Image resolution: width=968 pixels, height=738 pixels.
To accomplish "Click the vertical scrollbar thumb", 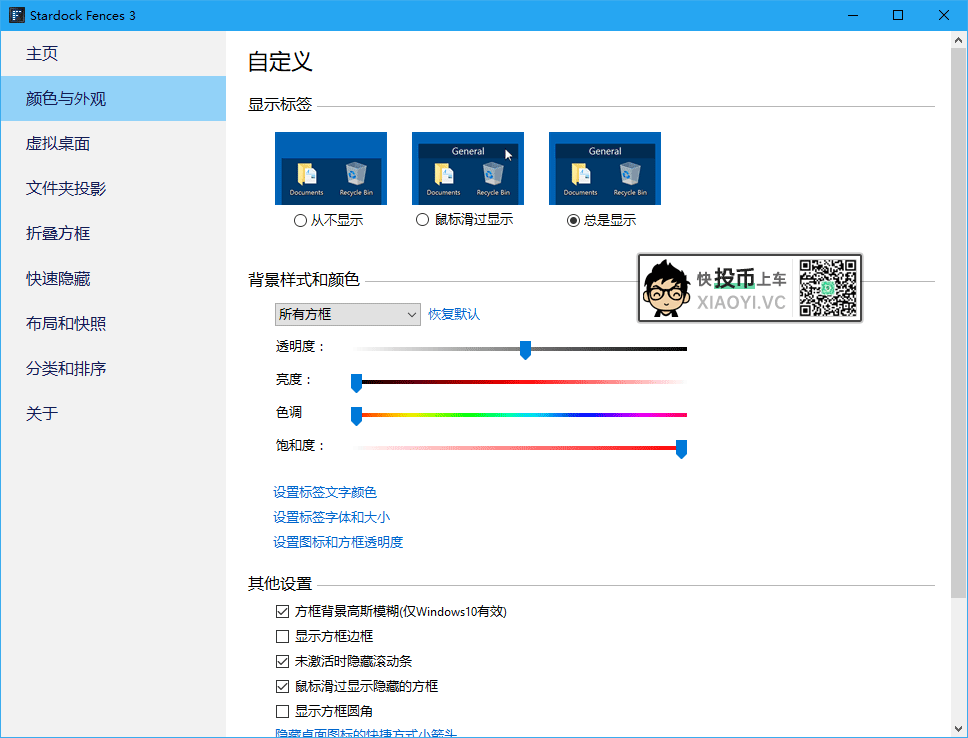I will [x=958, y=324].
